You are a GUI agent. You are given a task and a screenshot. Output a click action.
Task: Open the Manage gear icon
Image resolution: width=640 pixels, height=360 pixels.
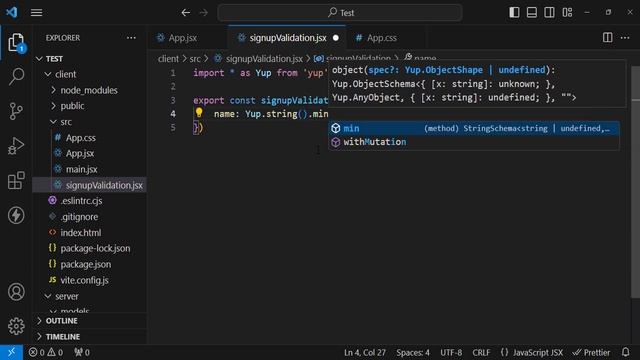(16, 326)
